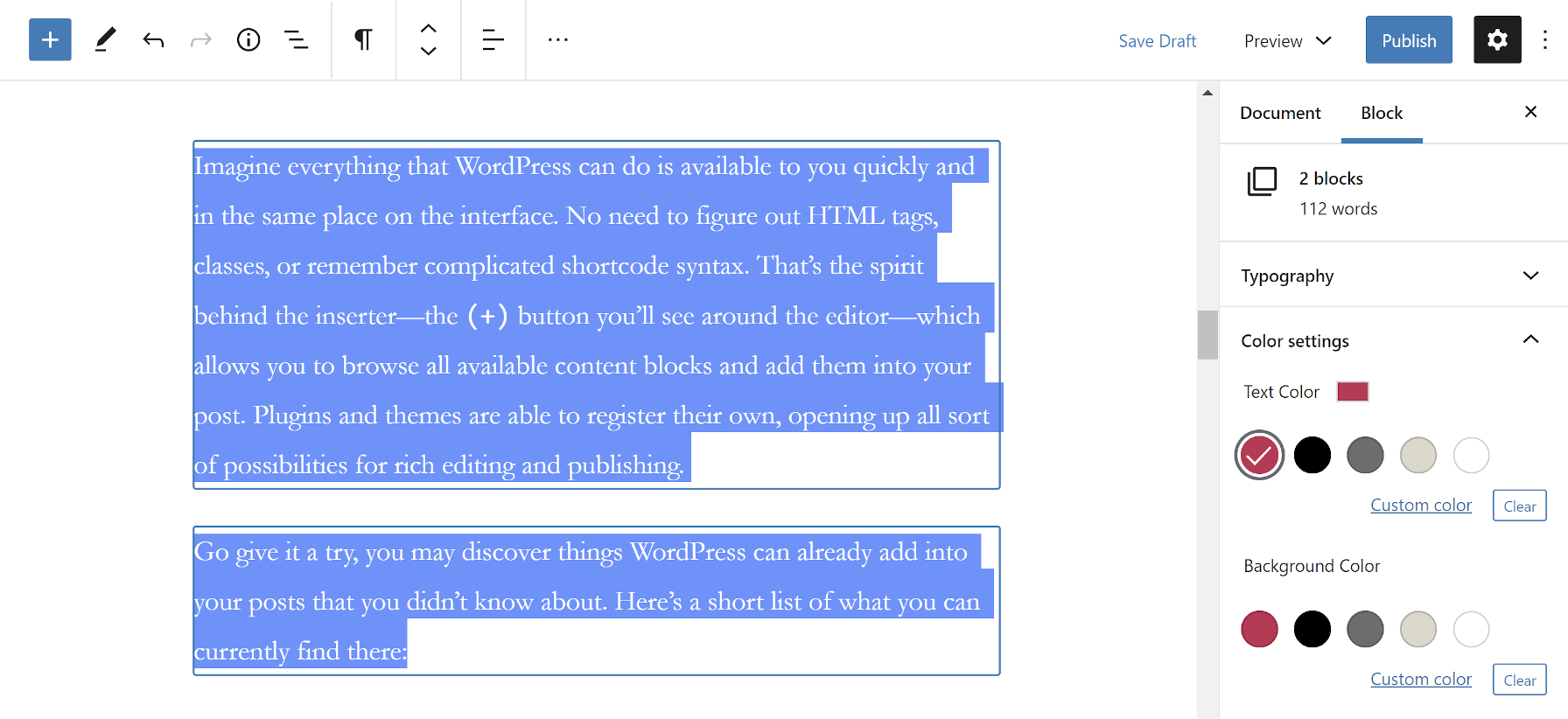
Task: Click the Add block plus icon
Action: coord(50,40)
